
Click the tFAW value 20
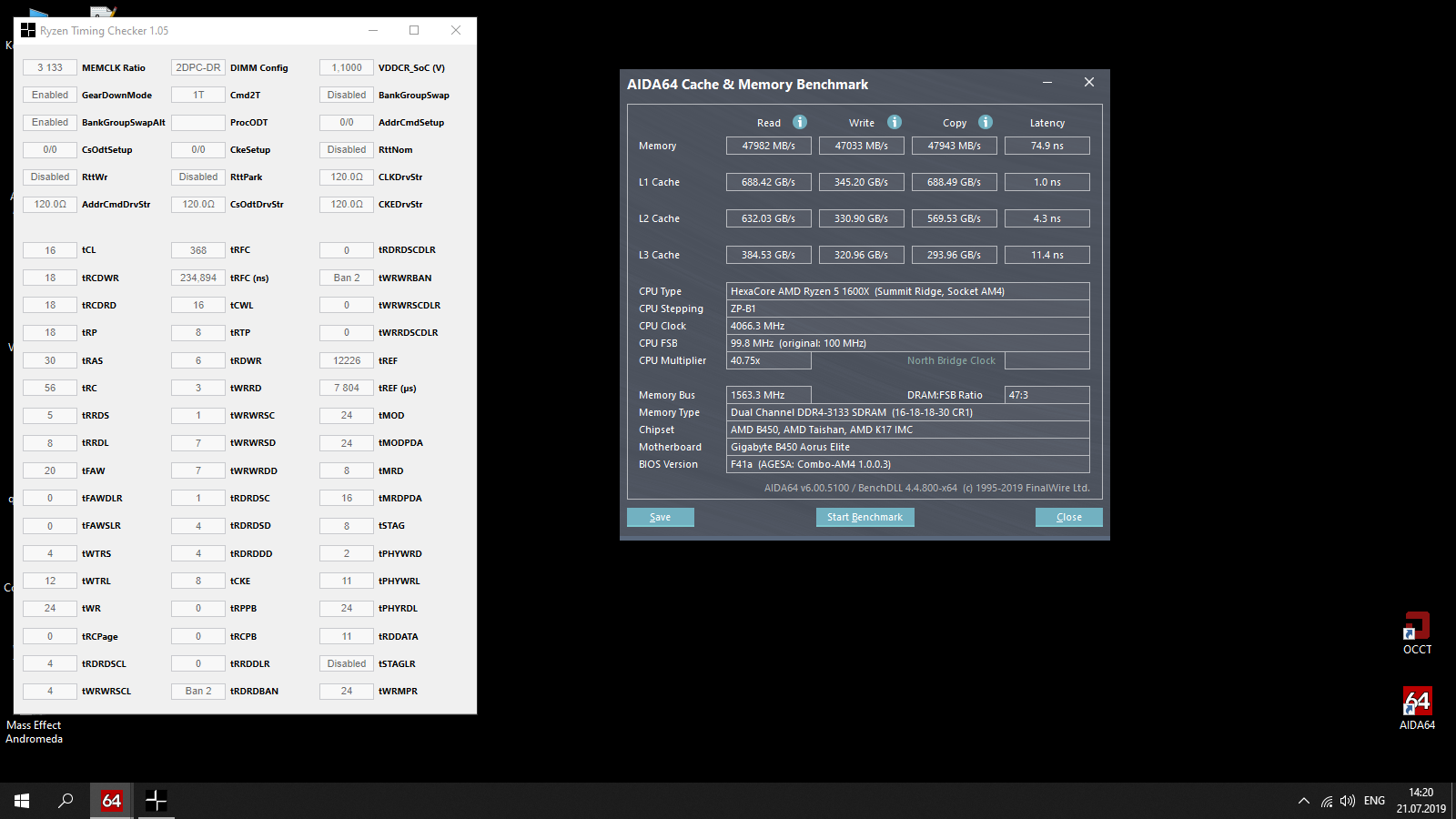click(50, 470)
